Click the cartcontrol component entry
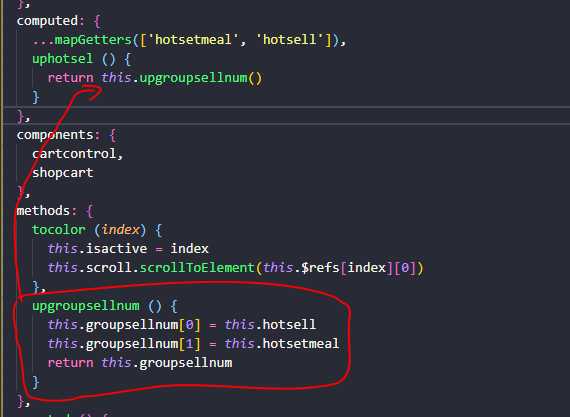Image resolution: width=570 pixels, height=417 pixels. click(74, 154)
